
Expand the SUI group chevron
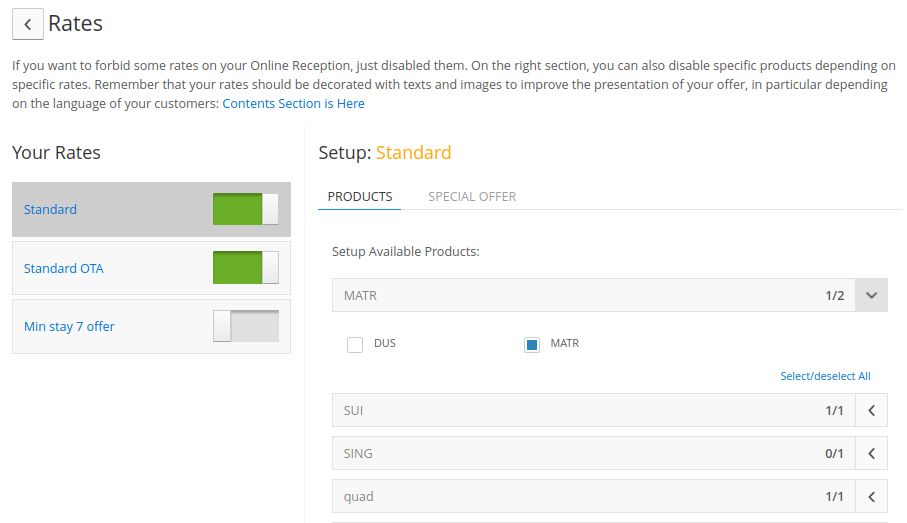pos(871,411)
